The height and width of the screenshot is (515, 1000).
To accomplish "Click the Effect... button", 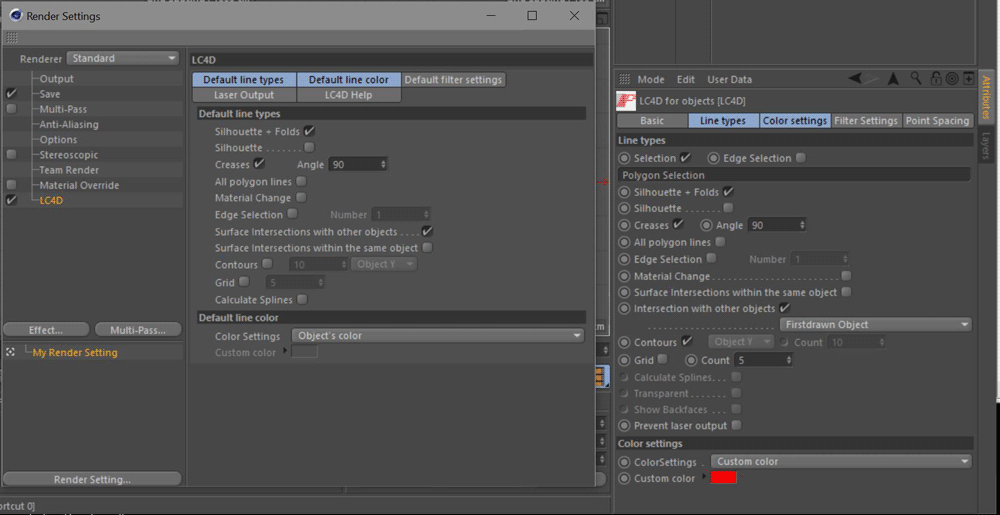I will click(x=45, y=329).
